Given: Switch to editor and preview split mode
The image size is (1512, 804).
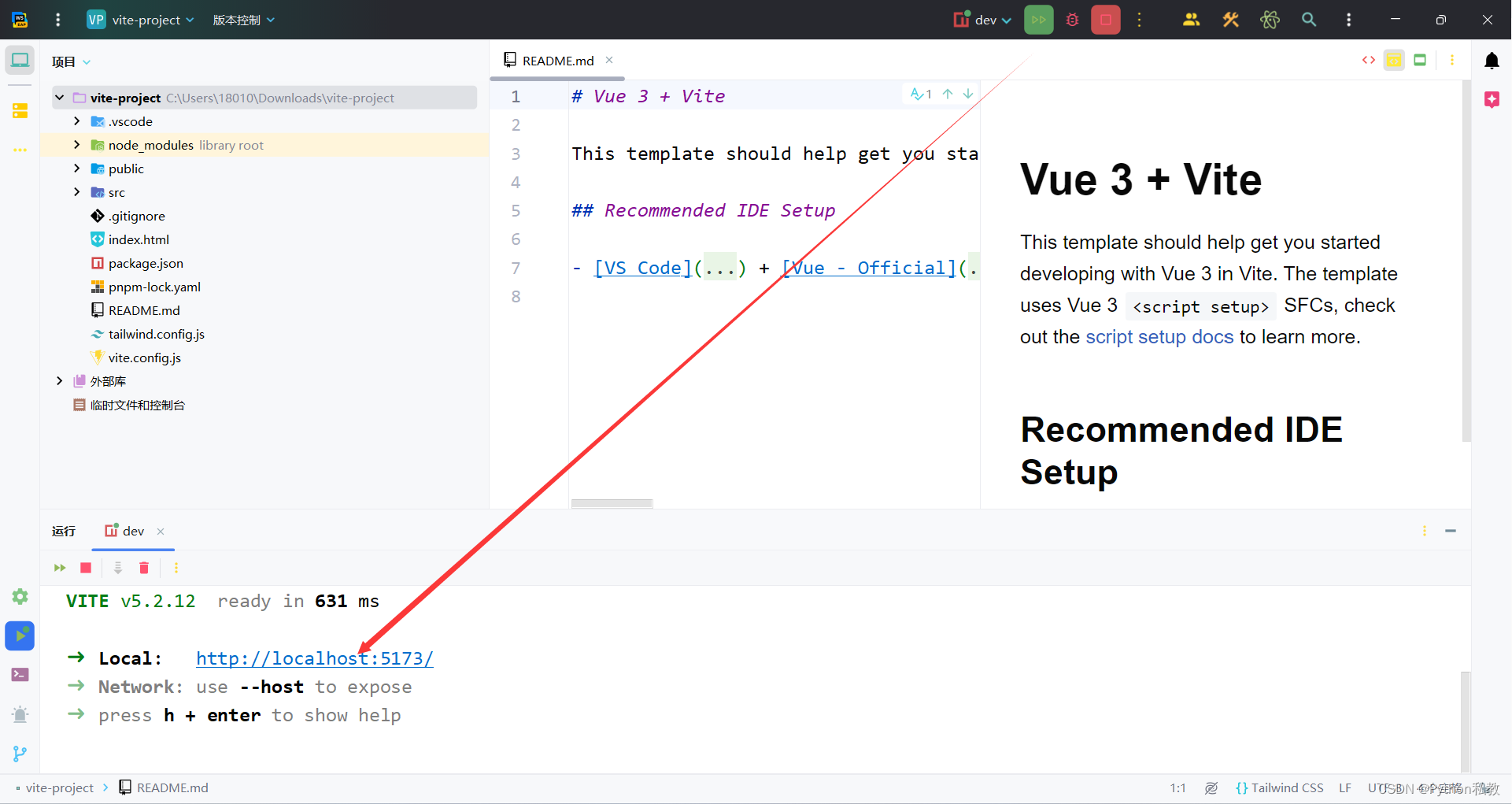Looking at the screenshot, I should click(1394, 60).
